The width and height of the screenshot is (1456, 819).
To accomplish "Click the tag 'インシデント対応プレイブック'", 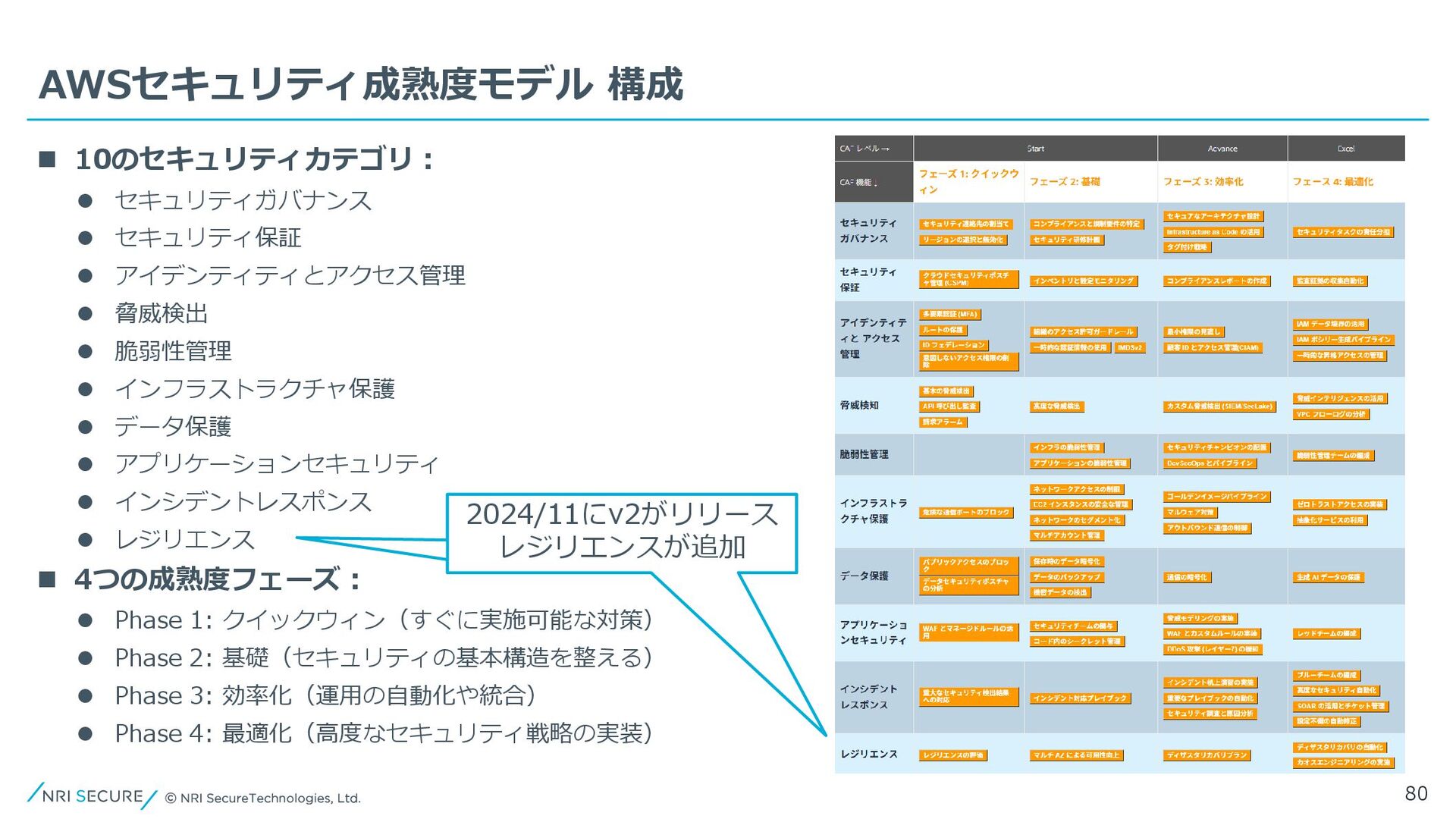I will click(x=1080, y=698).
